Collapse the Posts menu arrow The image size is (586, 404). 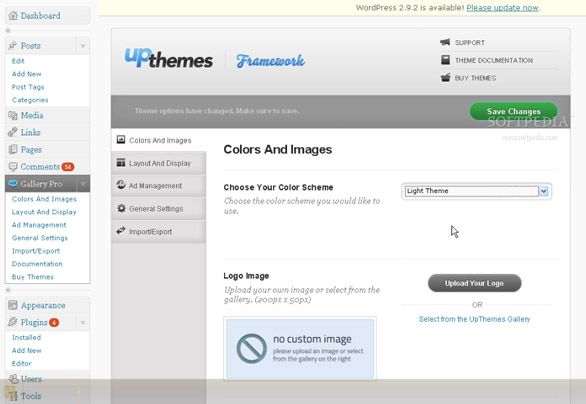pos(83,46)
